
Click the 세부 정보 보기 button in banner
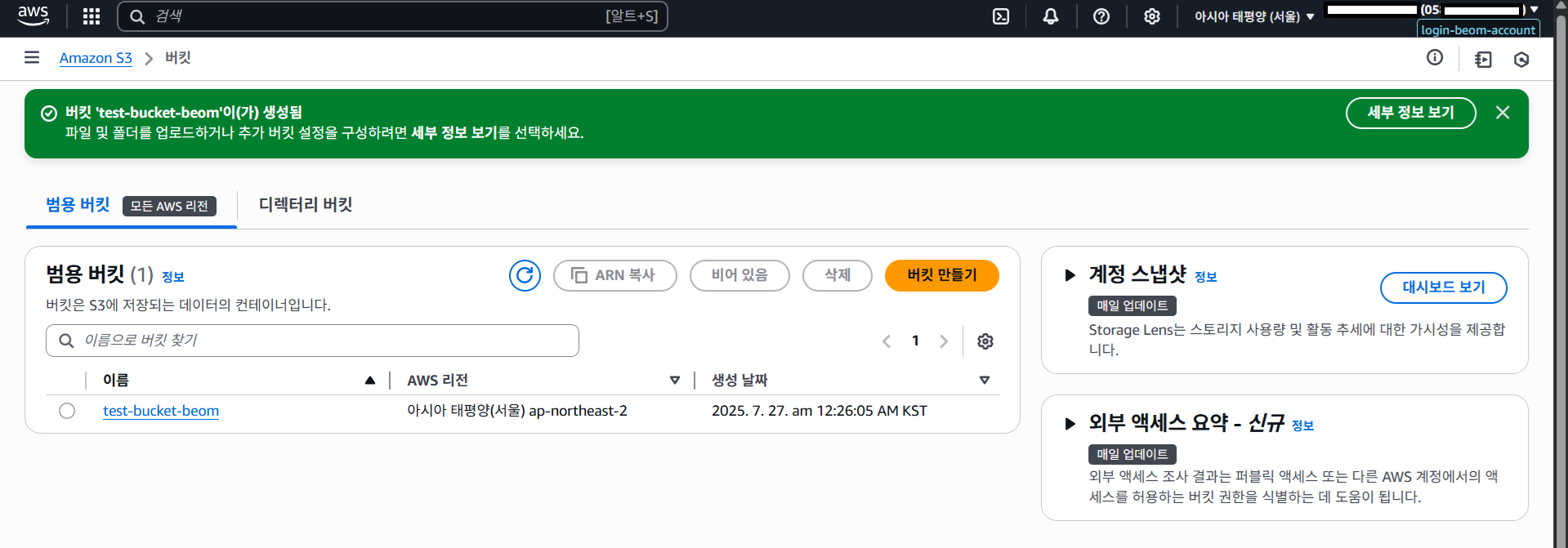[x=1411, y=113]
